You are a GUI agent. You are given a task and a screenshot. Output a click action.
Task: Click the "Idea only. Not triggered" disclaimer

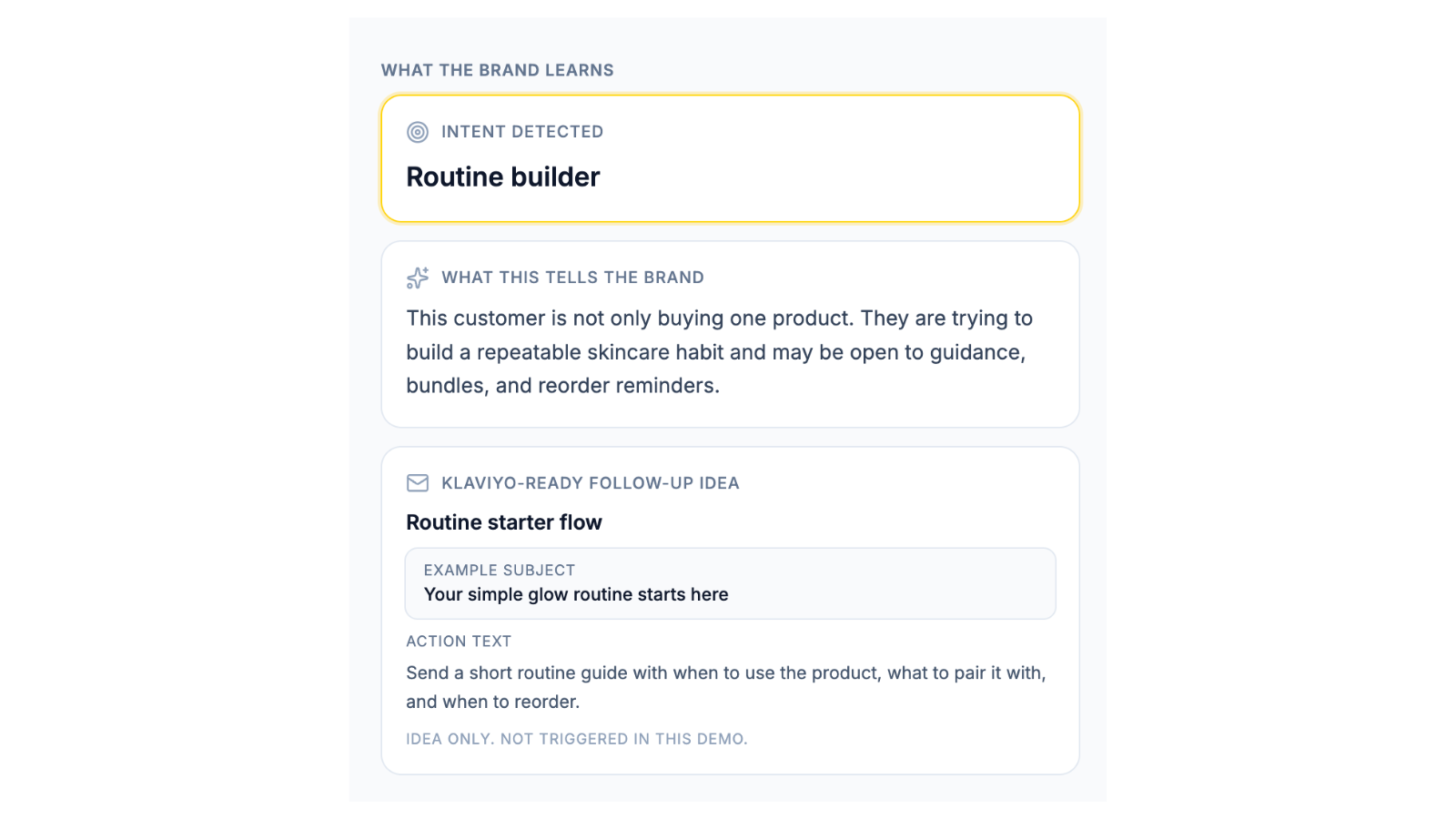[577, 739]
